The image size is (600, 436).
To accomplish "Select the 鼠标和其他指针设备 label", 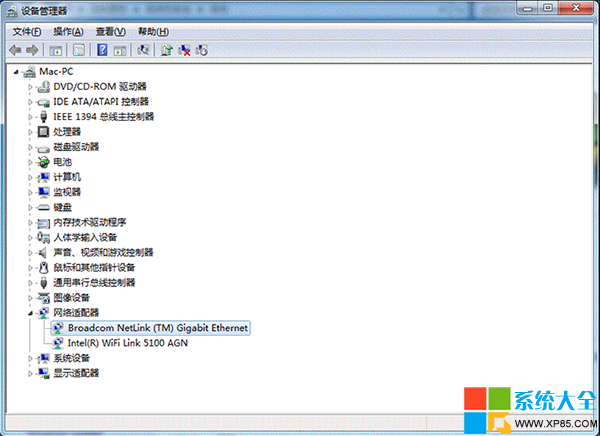I will click(94, 268).
